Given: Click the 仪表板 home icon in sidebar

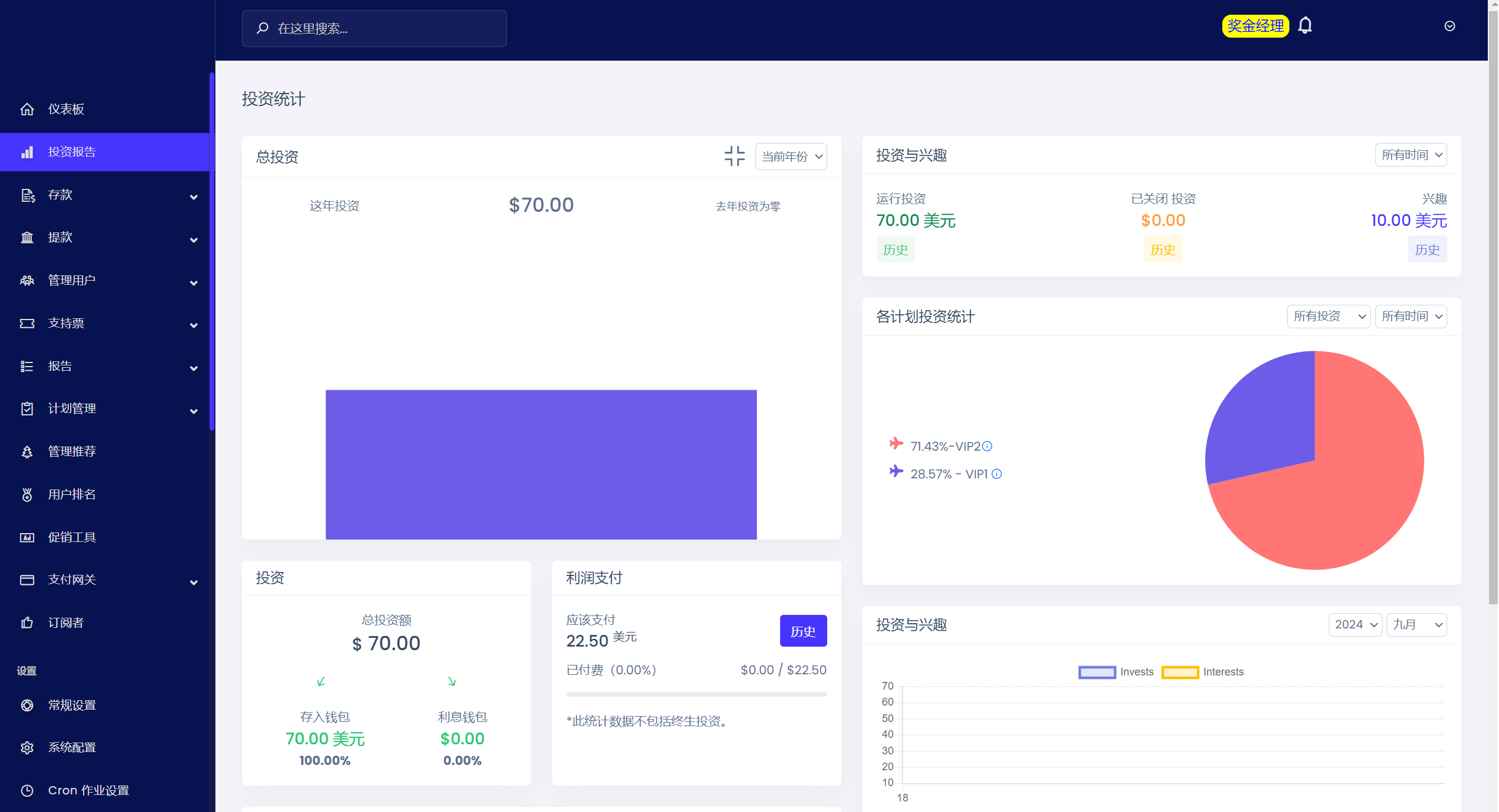Looking at the screenshot, I should (x=27, y=109).
